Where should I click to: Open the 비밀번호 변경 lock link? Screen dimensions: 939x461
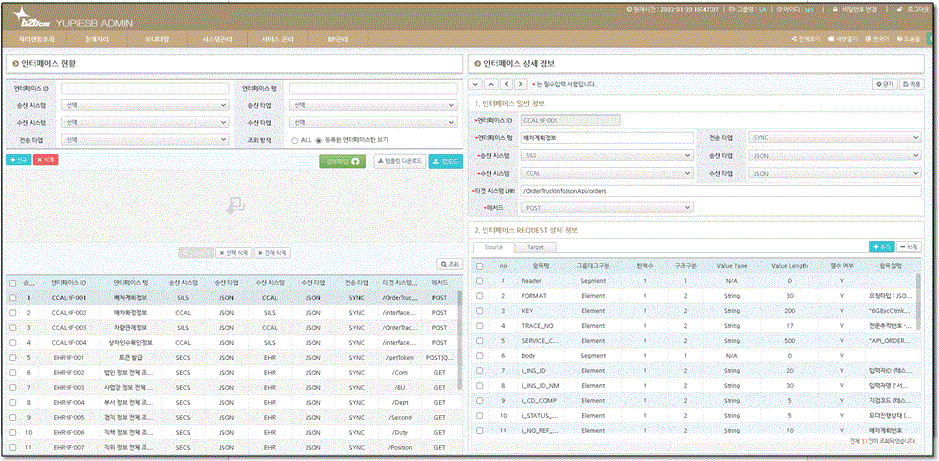[x=855, y=10]
